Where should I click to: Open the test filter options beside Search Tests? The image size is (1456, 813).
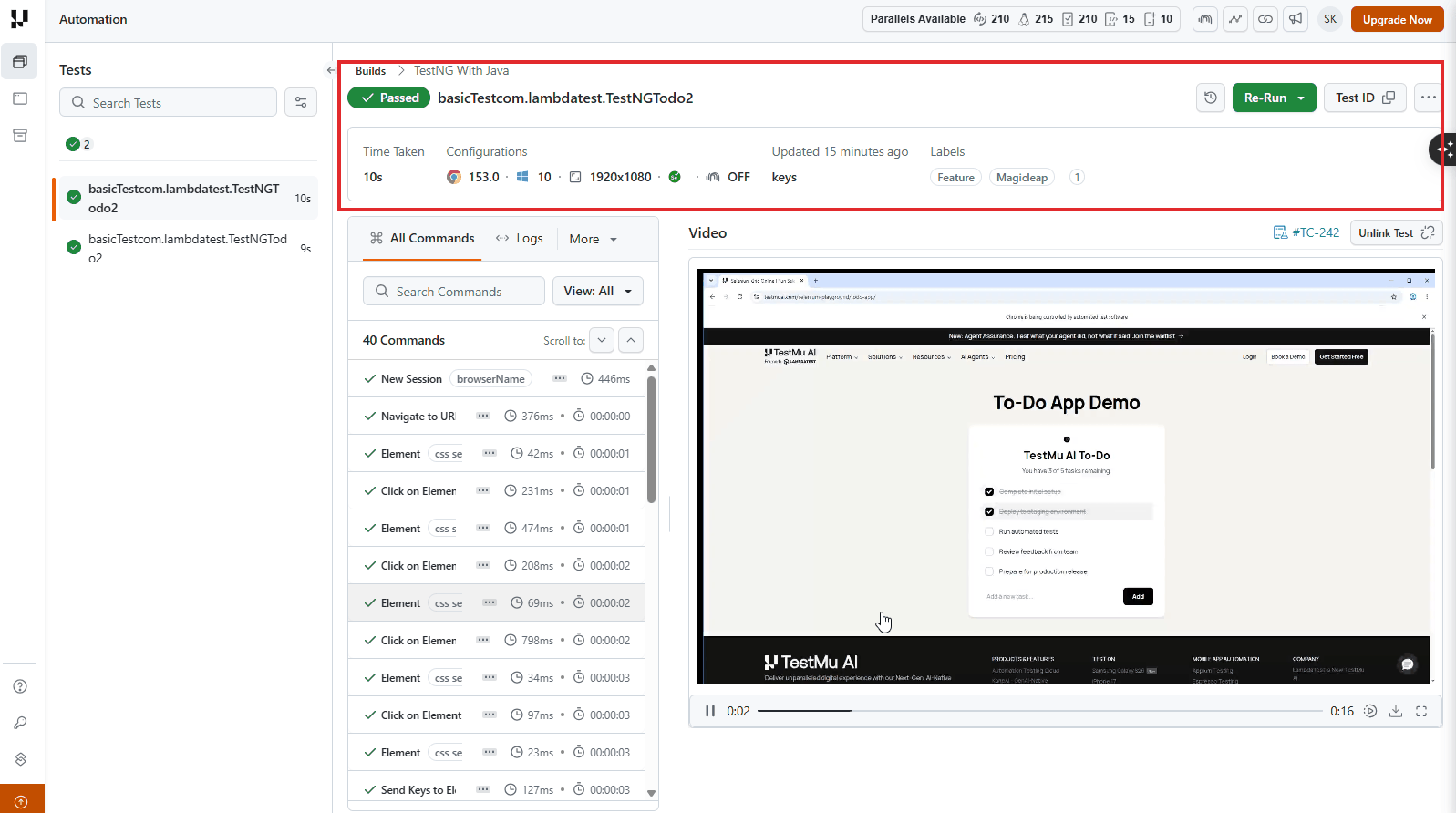[x=301, y=102]
